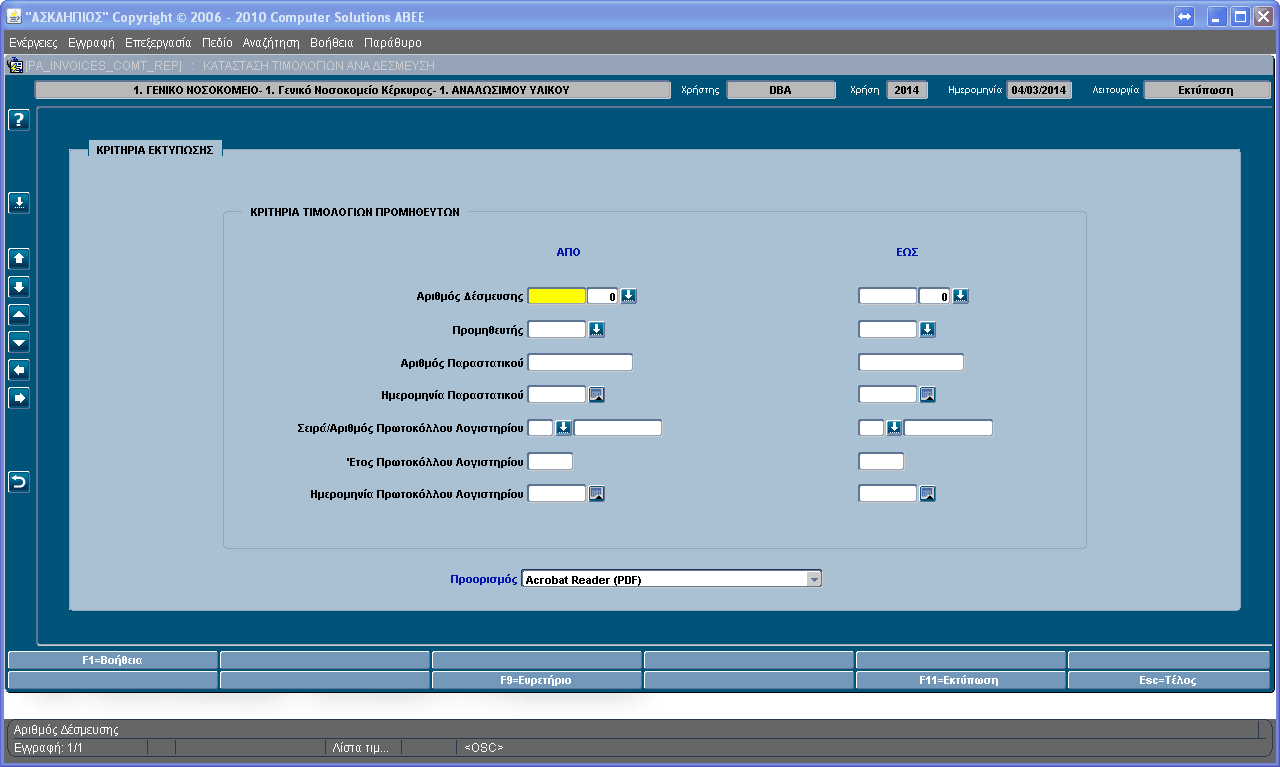Screen dimensions: 1280x767
Task: Click the Χρήση 2014 field
Action: pyautogui.click(x=907, y=90)
